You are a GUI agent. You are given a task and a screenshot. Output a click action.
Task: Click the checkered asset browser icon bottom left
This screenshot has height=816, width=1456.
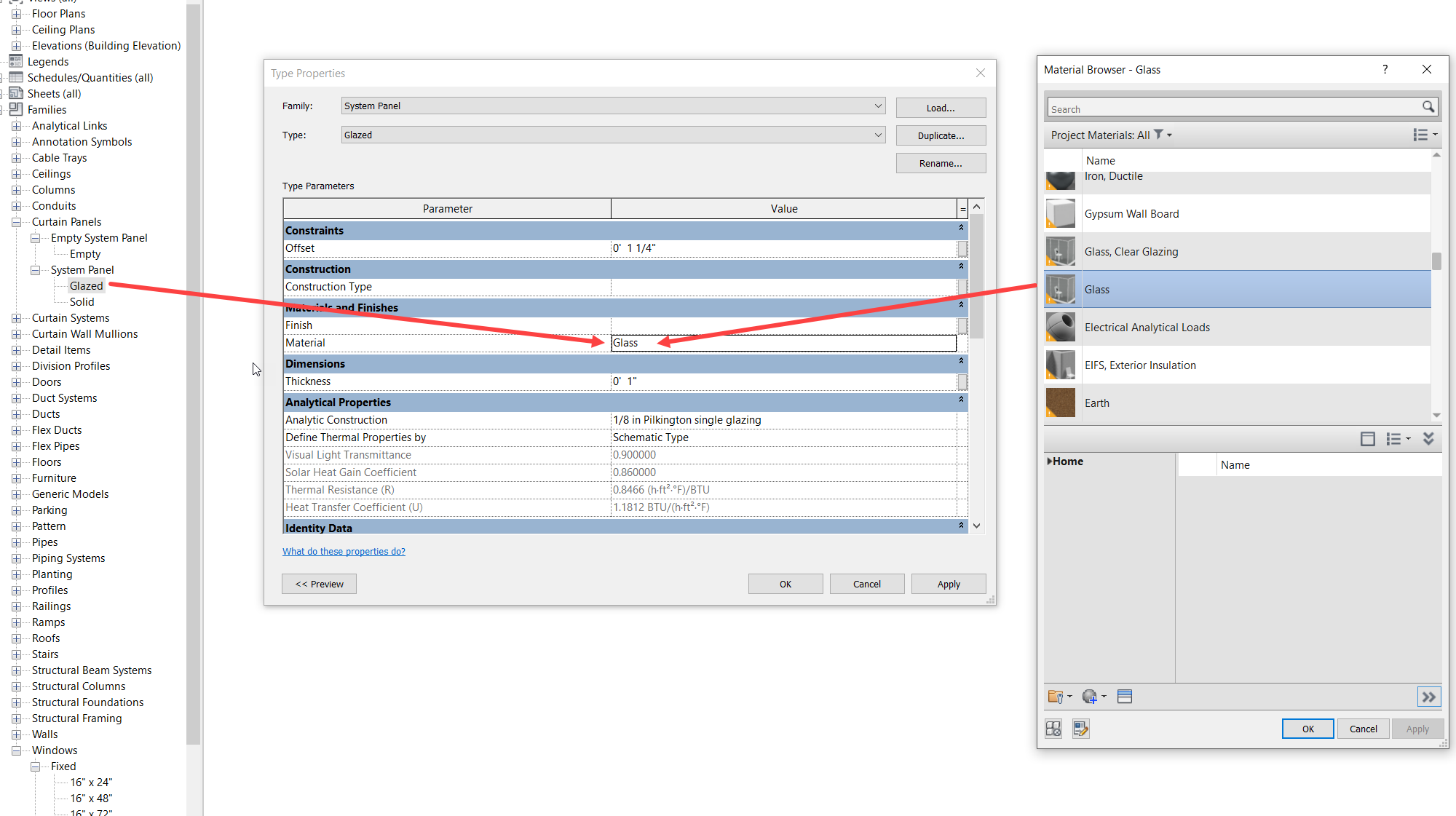(1053, 728)
